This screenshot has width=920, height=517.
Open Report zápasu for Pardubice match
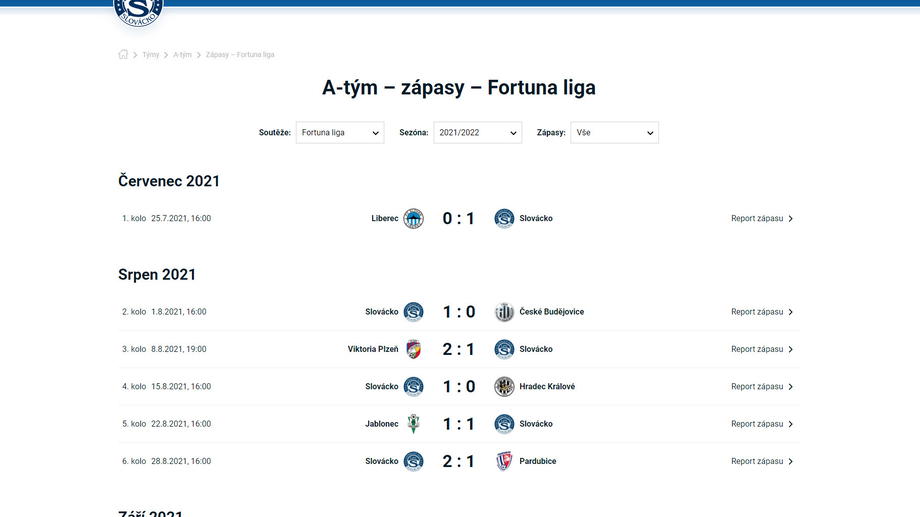click(761, 461)
